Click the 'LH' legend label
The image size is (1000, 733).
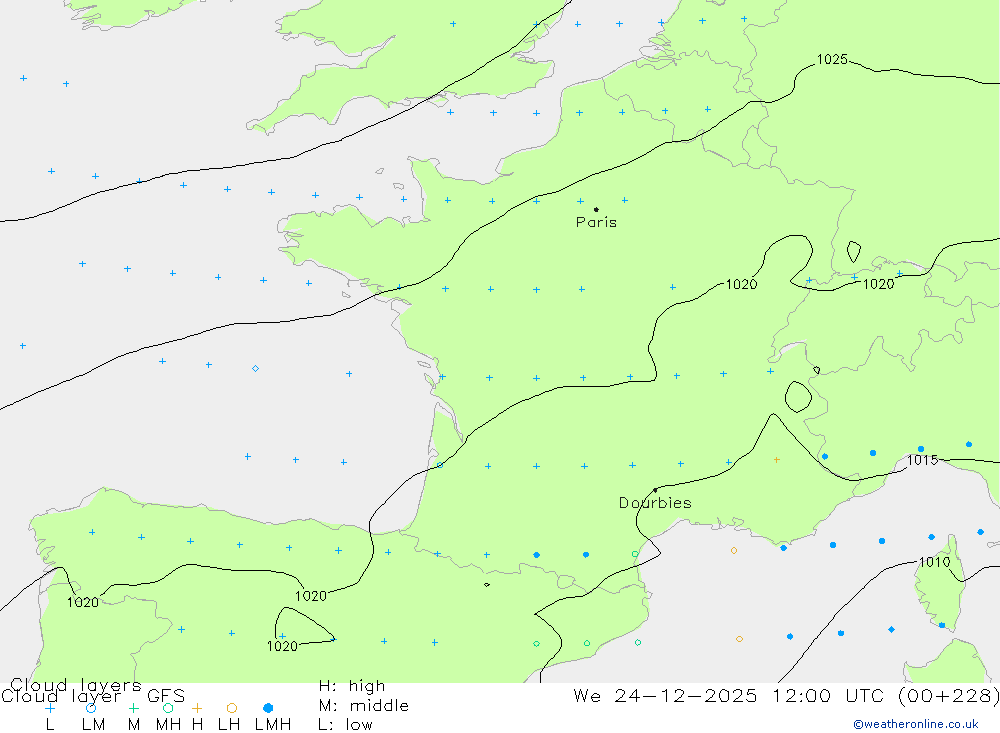[229, 725]
